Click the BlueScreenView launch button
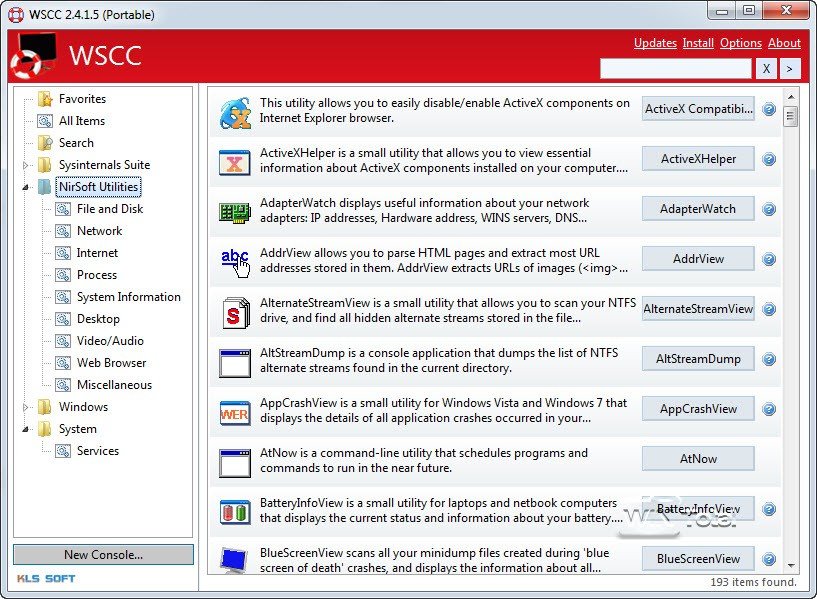 pyautogui.click(x=698, y=559)
